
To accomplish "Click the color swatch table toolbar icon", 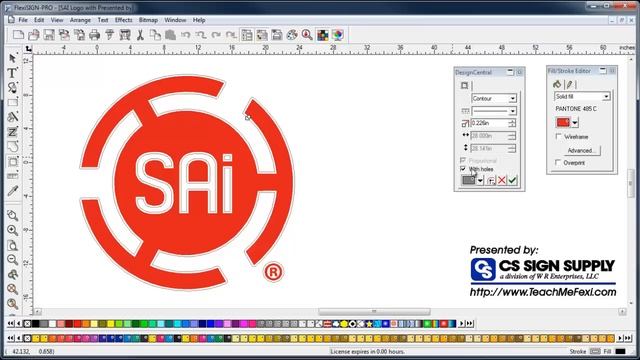I will (x=322, y=35).
